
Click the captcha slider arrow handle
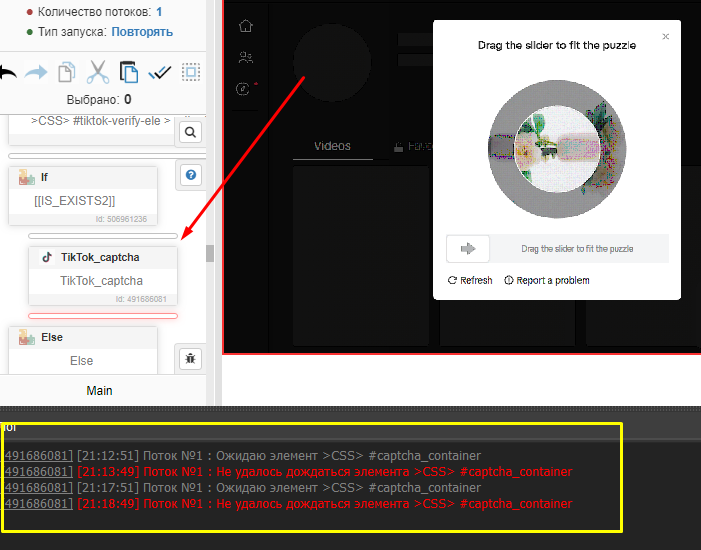467,249
